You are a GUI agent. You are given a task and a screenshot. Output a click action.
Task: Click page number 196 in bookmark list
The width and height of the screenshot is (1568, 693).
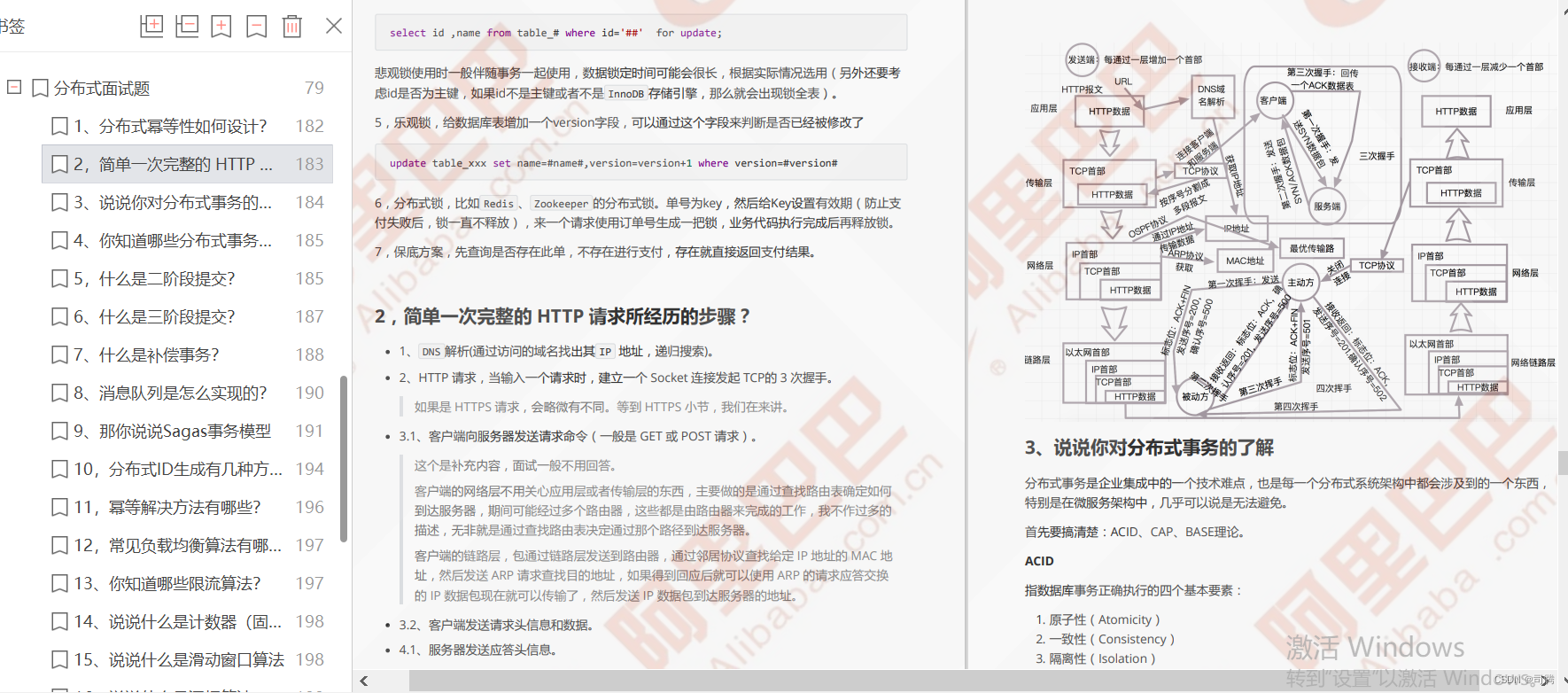(x=310, y=507)
